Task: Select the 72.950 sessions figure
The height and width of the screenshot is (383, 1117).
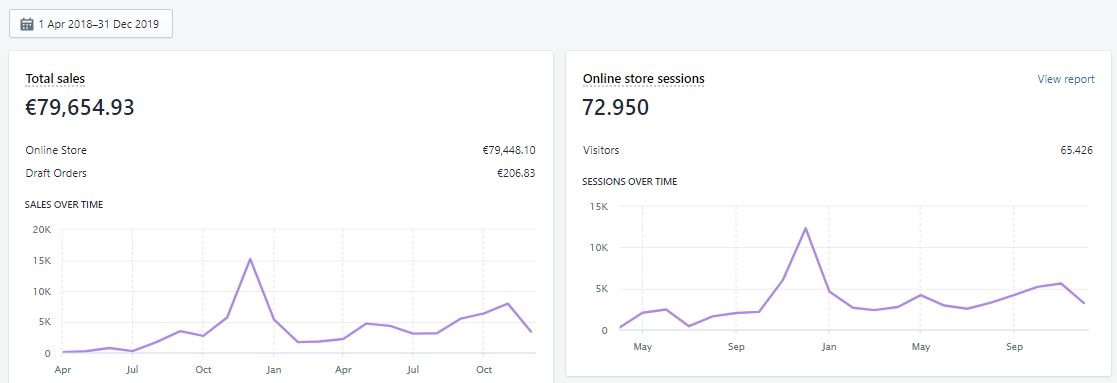Action: (615, 107)
